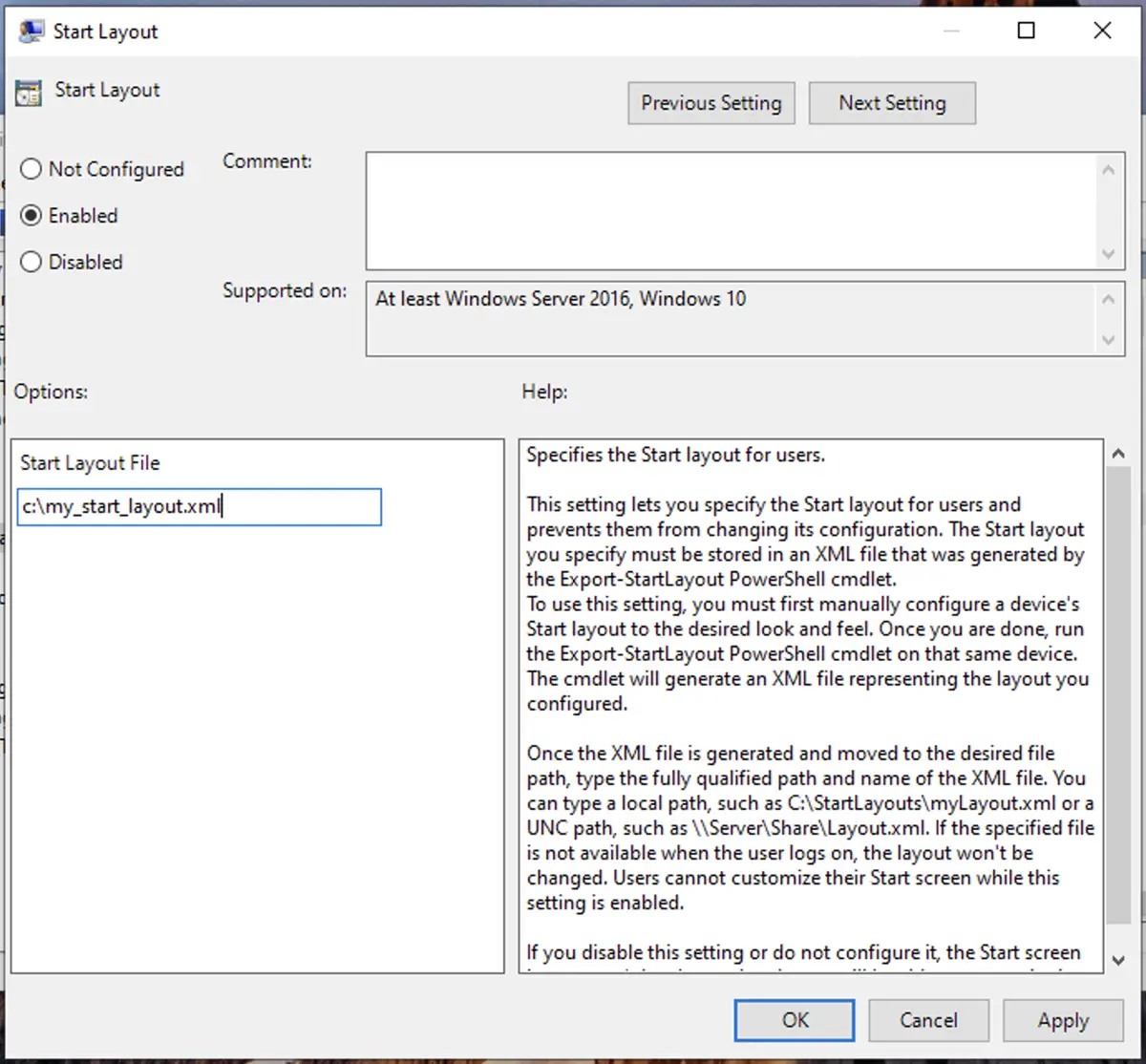This screenshot has height=1064, width=1146.
Task: Click the Start Layout policy icon beside heading
Action: [x=29, y=92]
